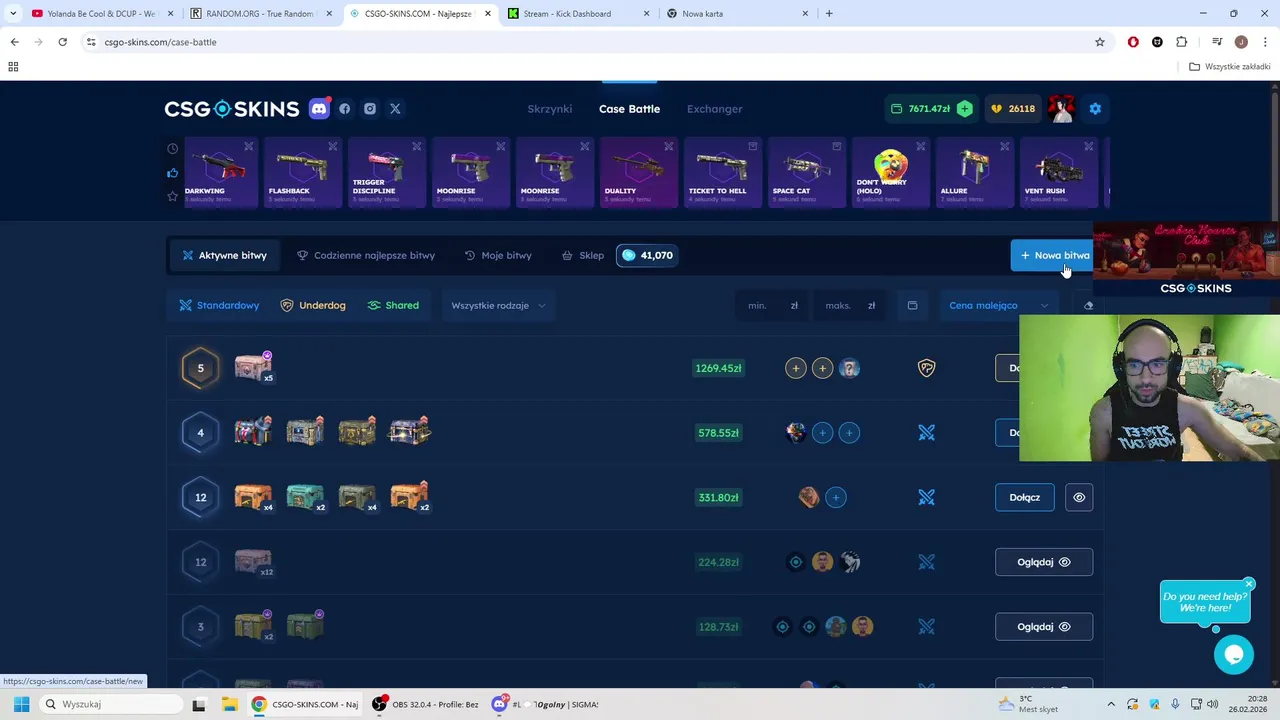
Task: Click in the maks. price input field
Action: pyautogui.click(x=850, y=305)
